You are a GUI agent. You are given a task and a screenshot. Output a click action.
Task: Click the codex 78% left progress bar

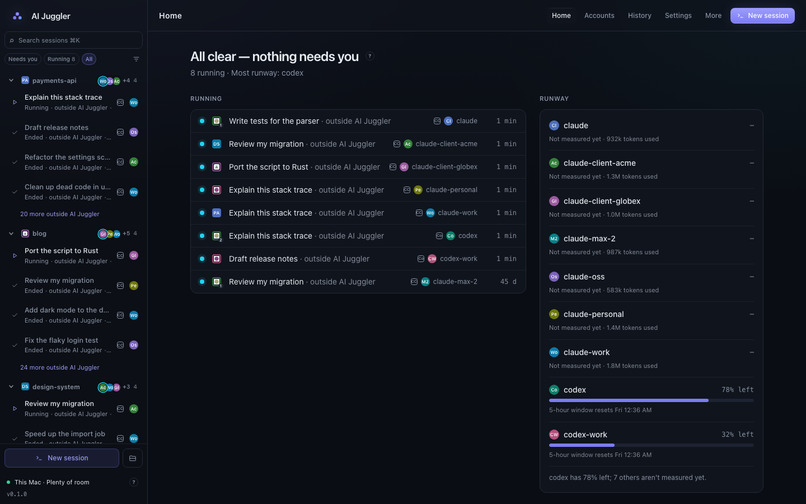click(651, 400)
